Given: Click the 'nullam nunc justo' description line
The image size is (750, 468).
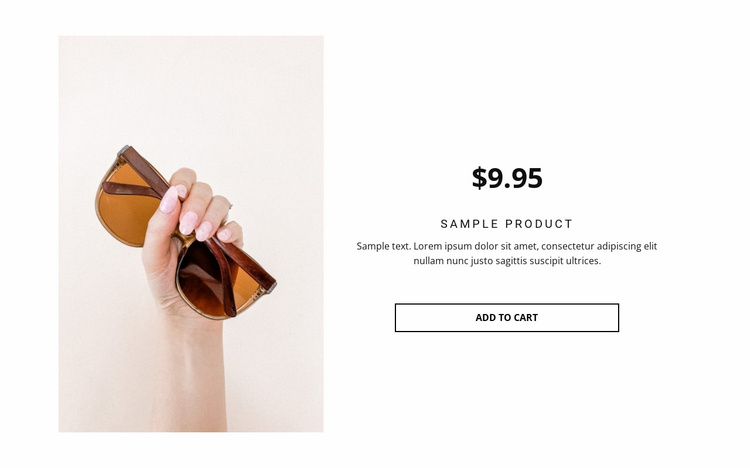Looking at the screenshot, I should point(507,261).
